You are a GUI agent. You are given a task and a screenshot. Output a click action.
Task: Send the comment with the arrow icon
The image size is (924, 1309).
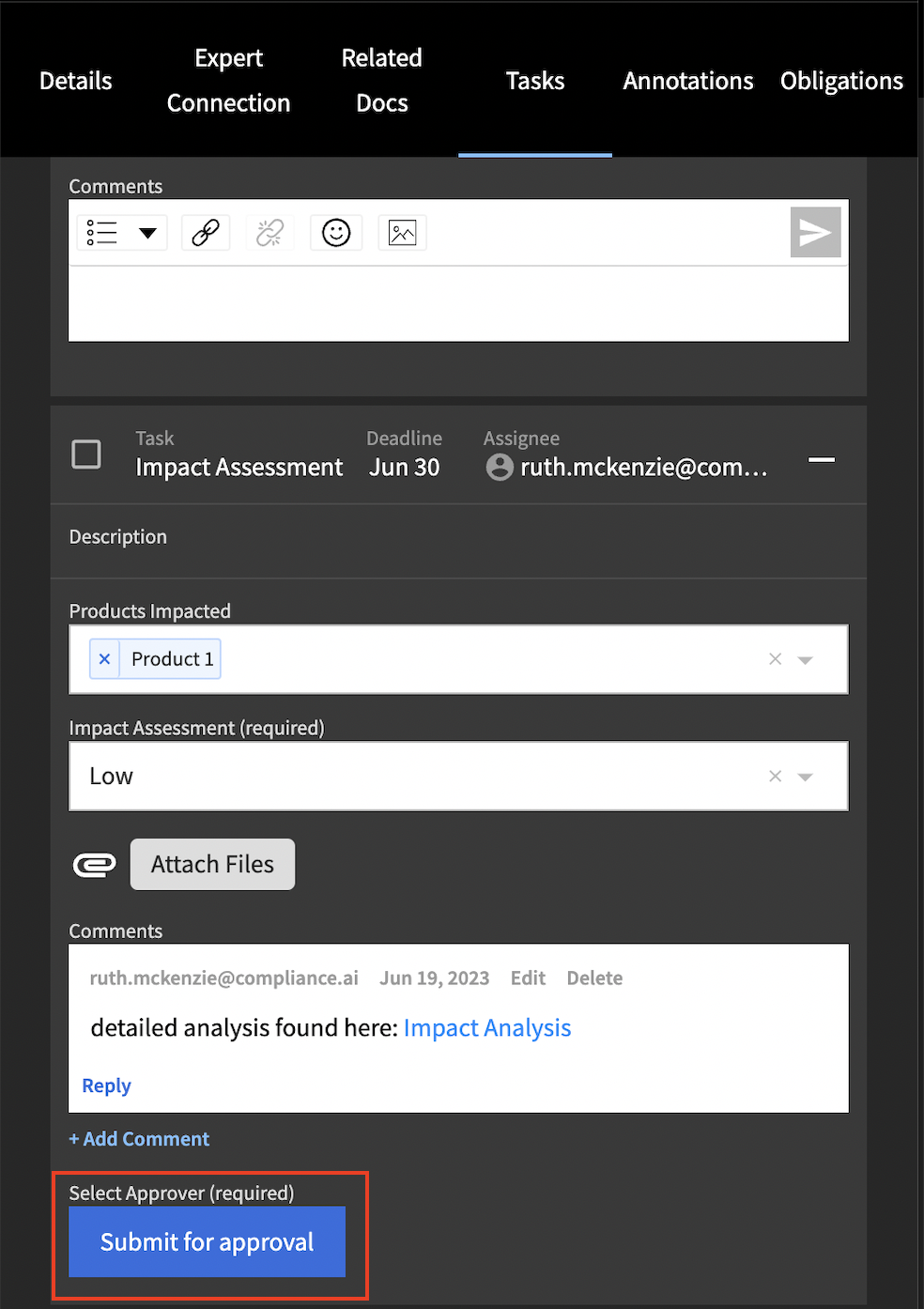(815, 232)
